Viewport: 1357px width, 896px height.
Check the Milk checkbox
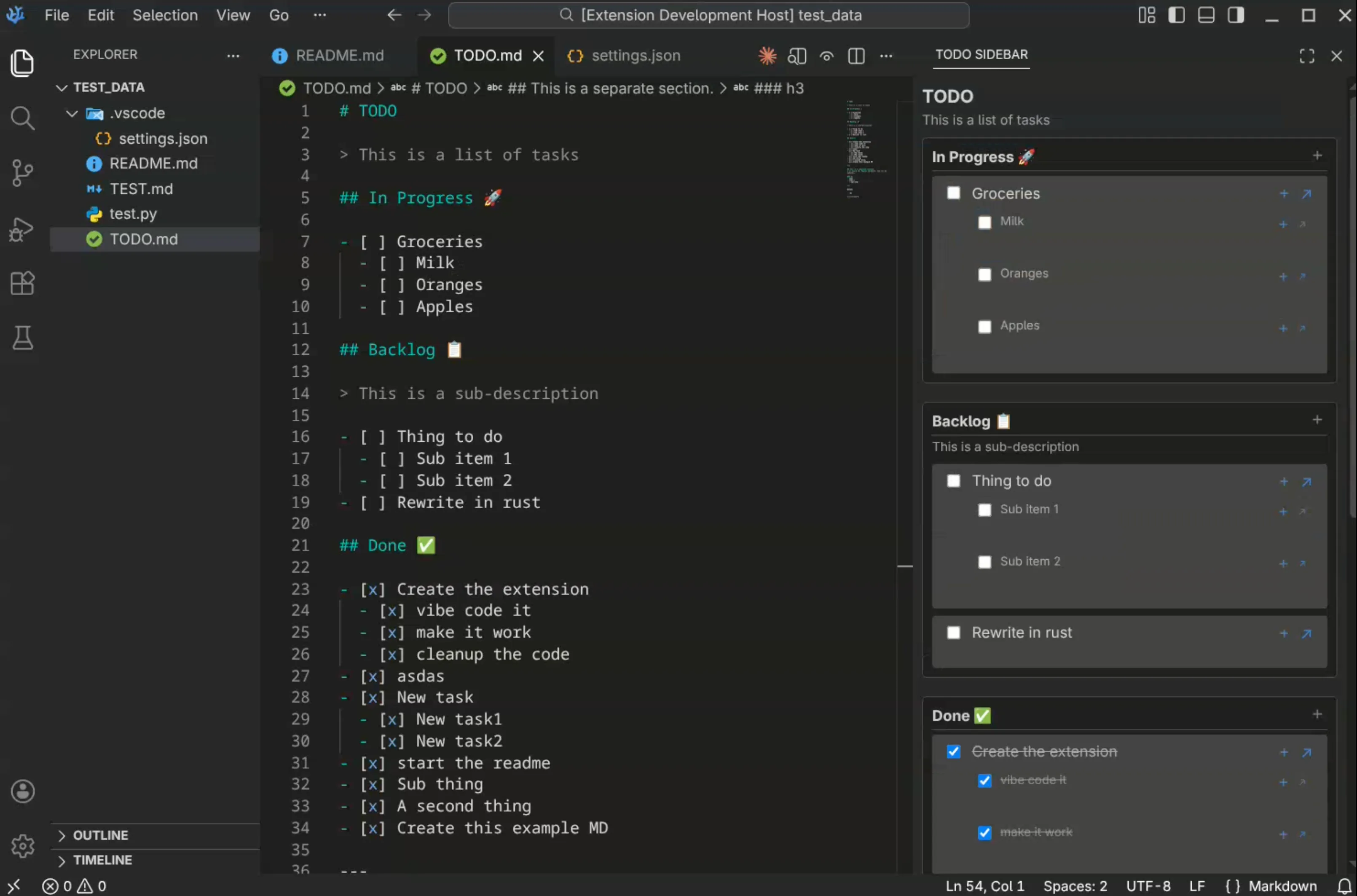984,222
